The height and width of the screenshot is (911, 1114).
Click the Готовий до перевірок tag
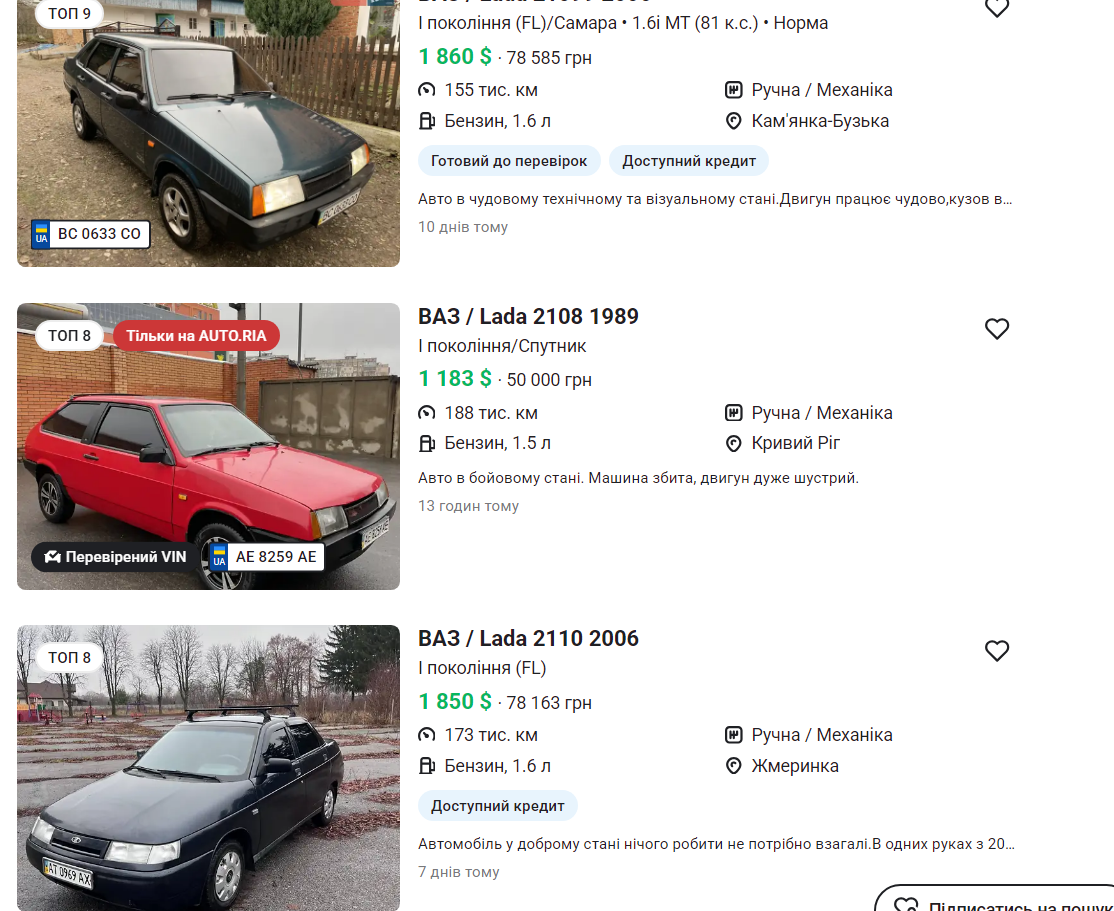pyautogui.click(x=509, y=161)
